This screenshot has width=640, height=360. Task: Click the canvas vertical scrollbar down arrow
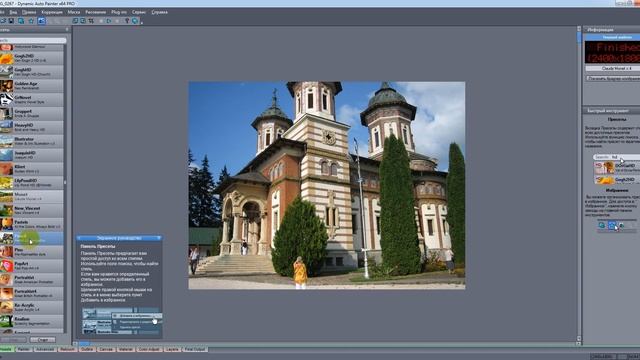point(579,339)
